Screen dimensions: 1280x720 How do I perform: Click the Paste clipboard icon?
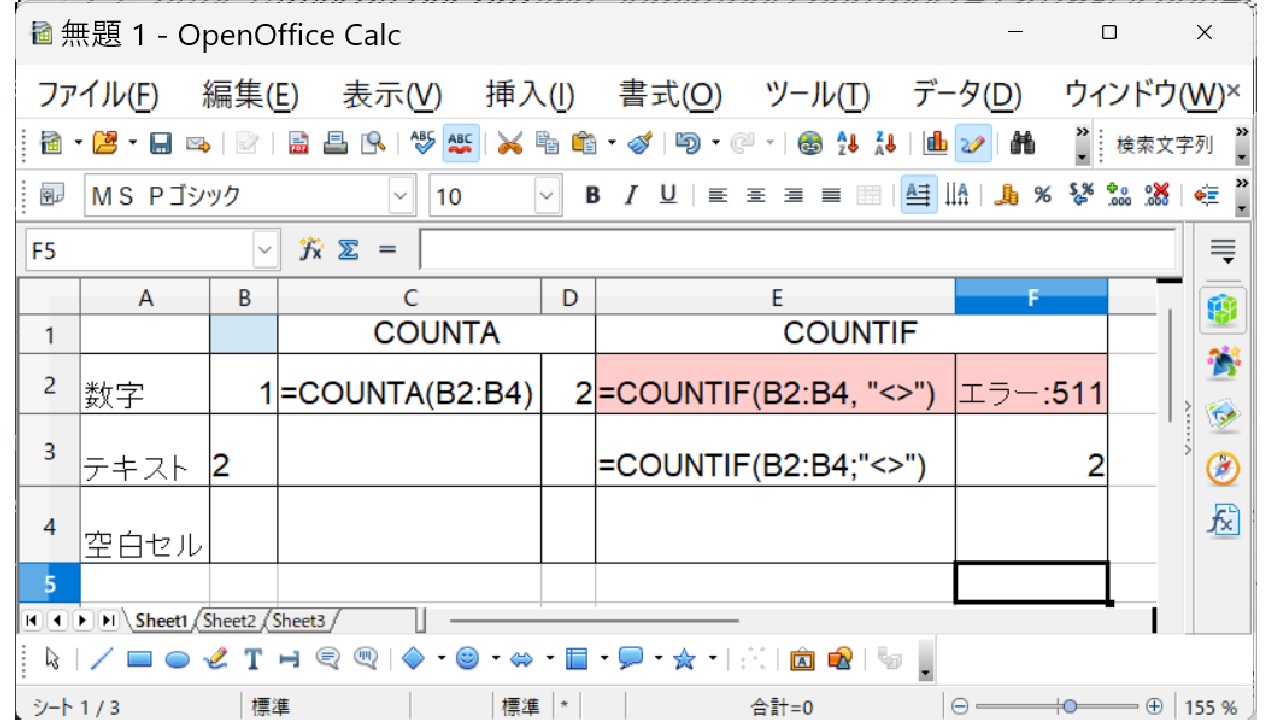[584, 144]
